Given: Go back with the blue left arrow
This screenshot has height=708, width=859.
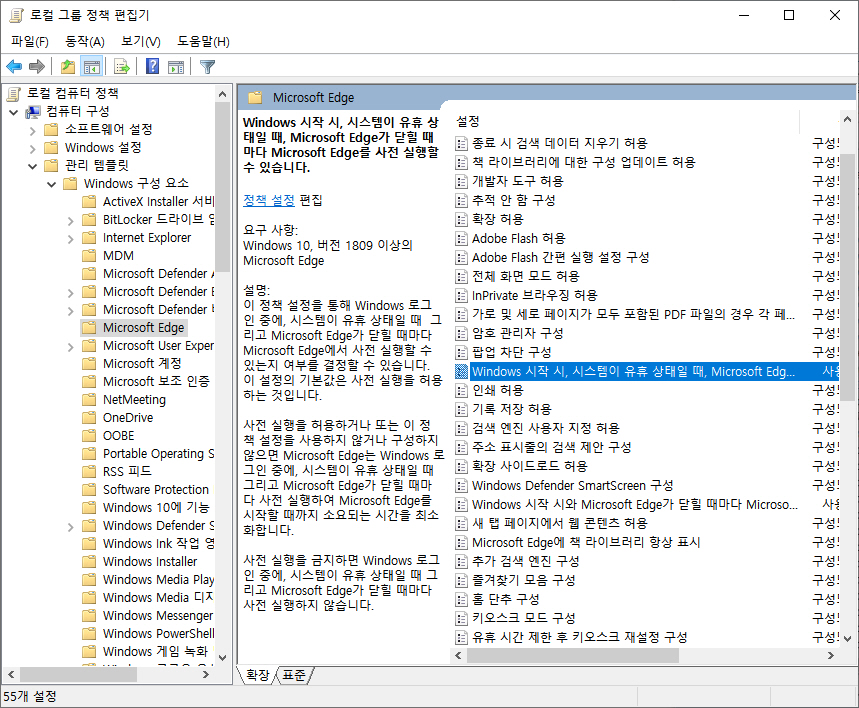Looking at the screenshot, I should [14, 67].
